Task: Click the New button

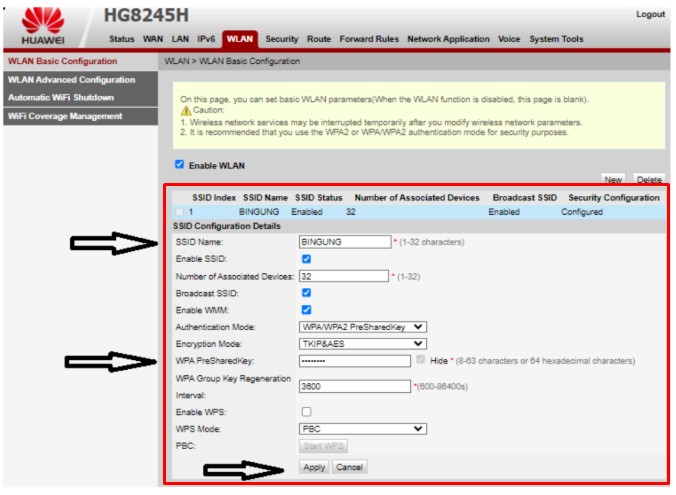Action: [x=613, y=179]
